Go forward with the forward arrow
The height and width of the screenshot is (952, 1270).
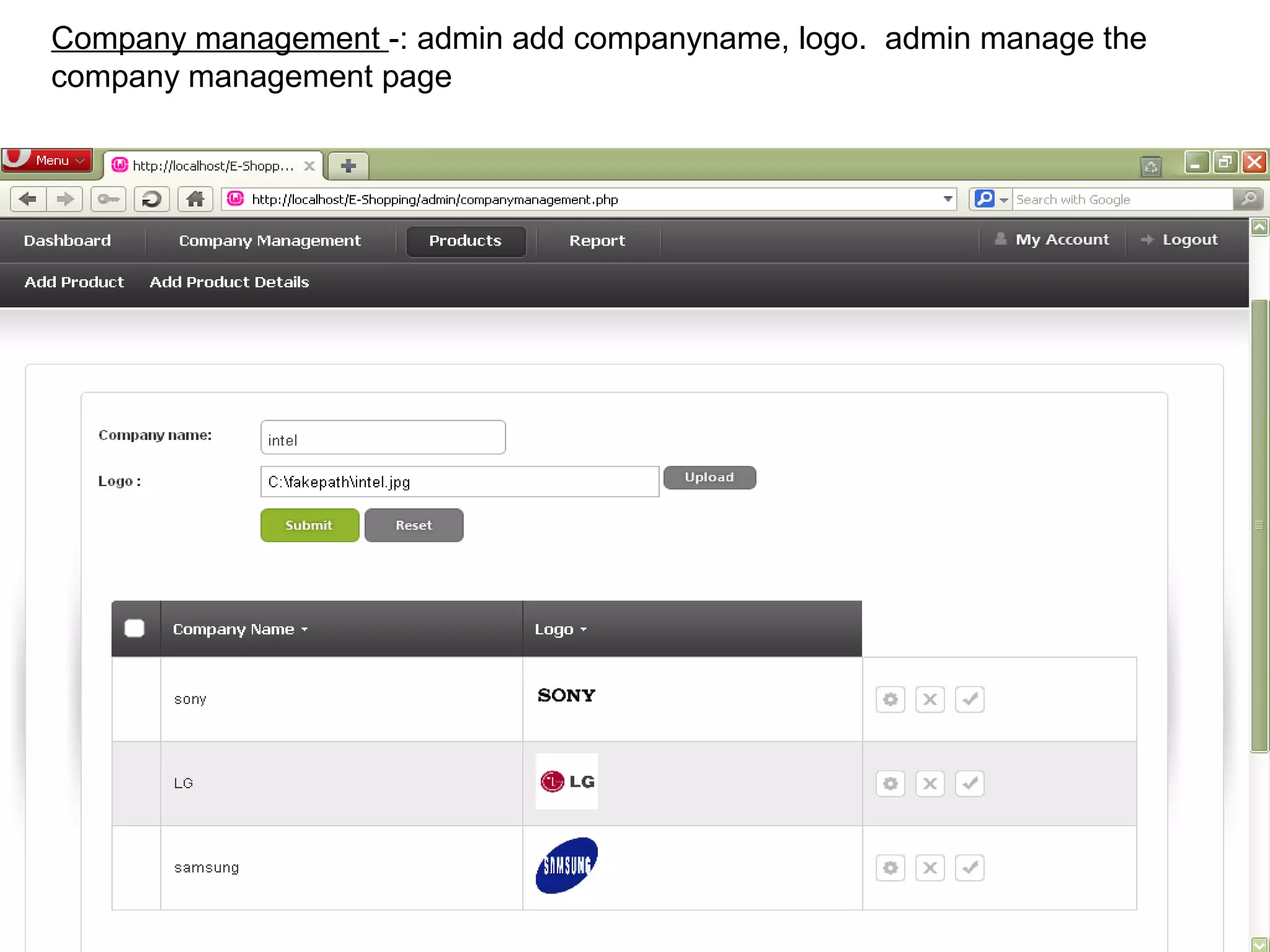[x=64, y=200]
